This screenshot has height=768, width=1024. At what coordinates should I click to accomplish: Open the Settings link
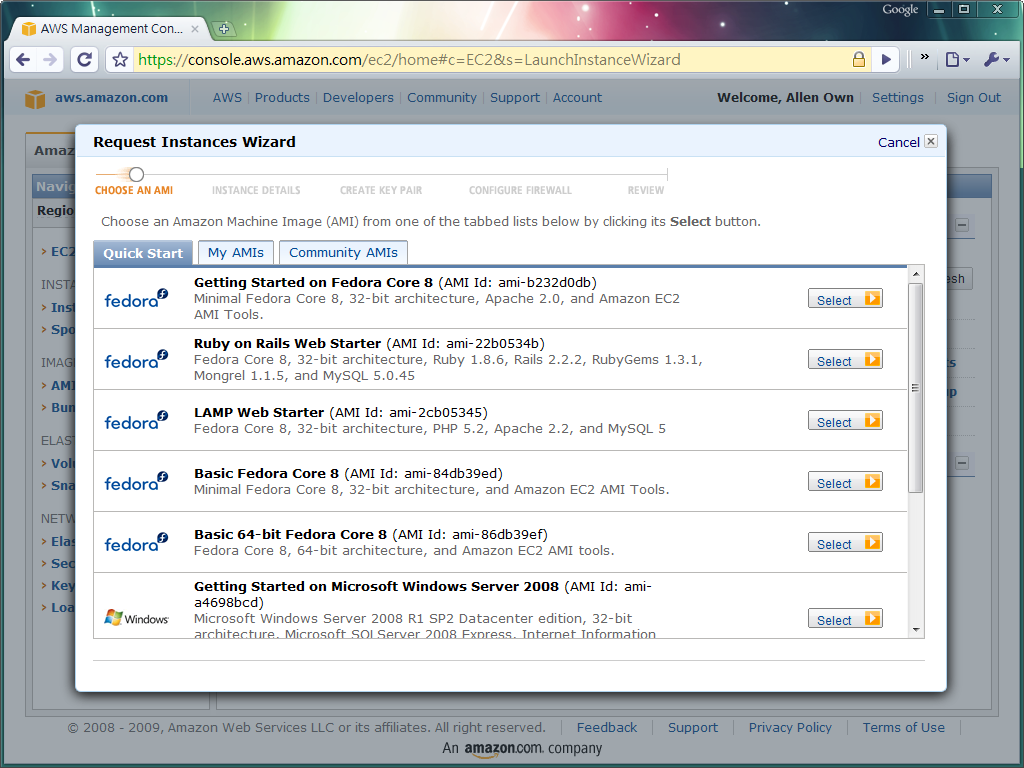point(897,98)
